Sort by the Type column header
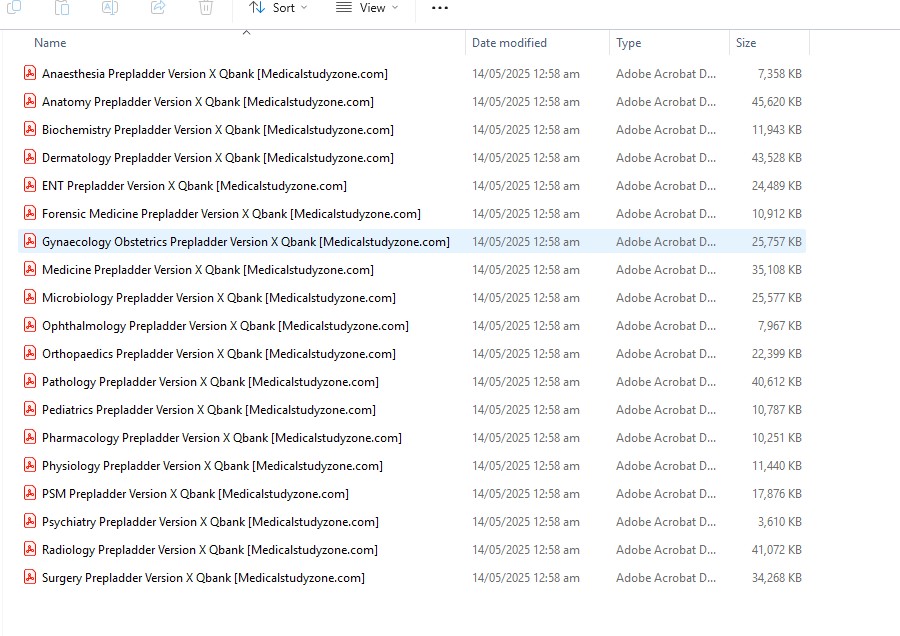The height and width of the screenshot is (636, 900). point(629,43)
